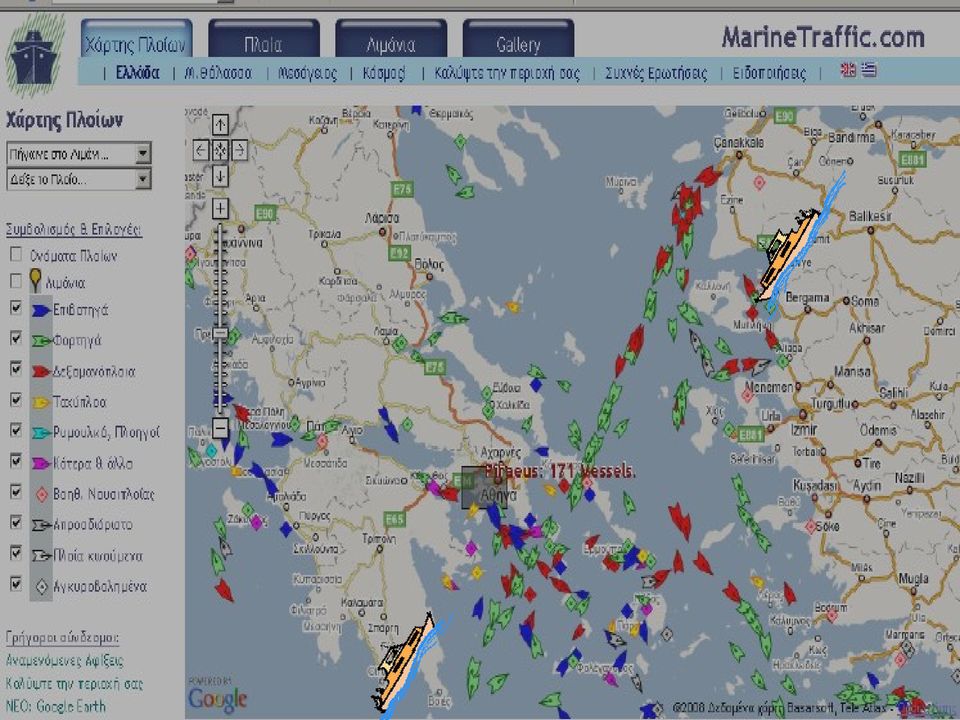Image resolution: width=960 pixels, height=720 pixels.
Task: Uncheck the Επιβατηγά checkbox
Action: pyautogui.click(x=16, y=307)
